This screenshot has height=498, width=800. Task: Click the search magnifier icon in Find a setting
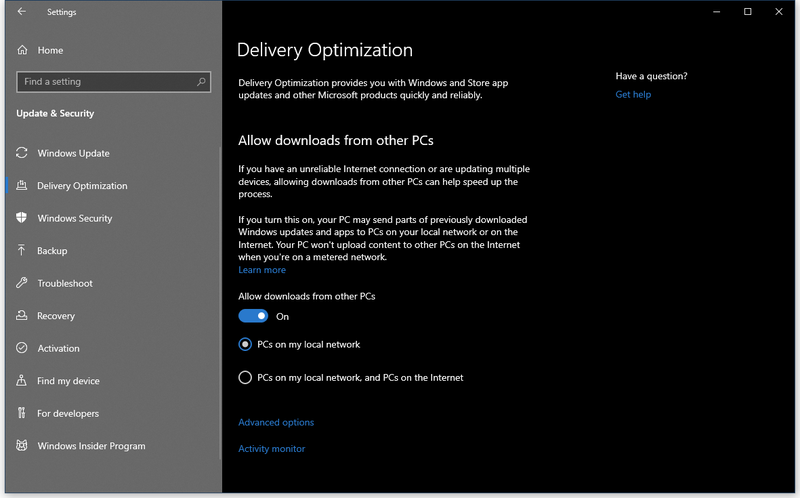point(201,82)
